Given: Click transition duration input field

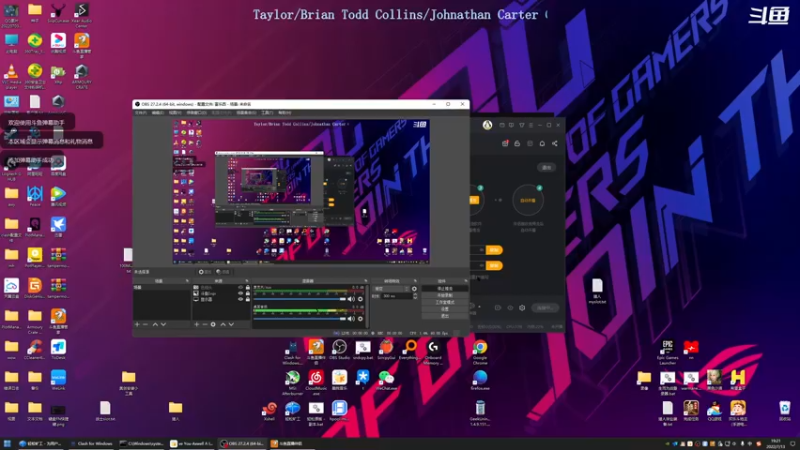Looking at the screenshot, I should click(x=396, y=296).
